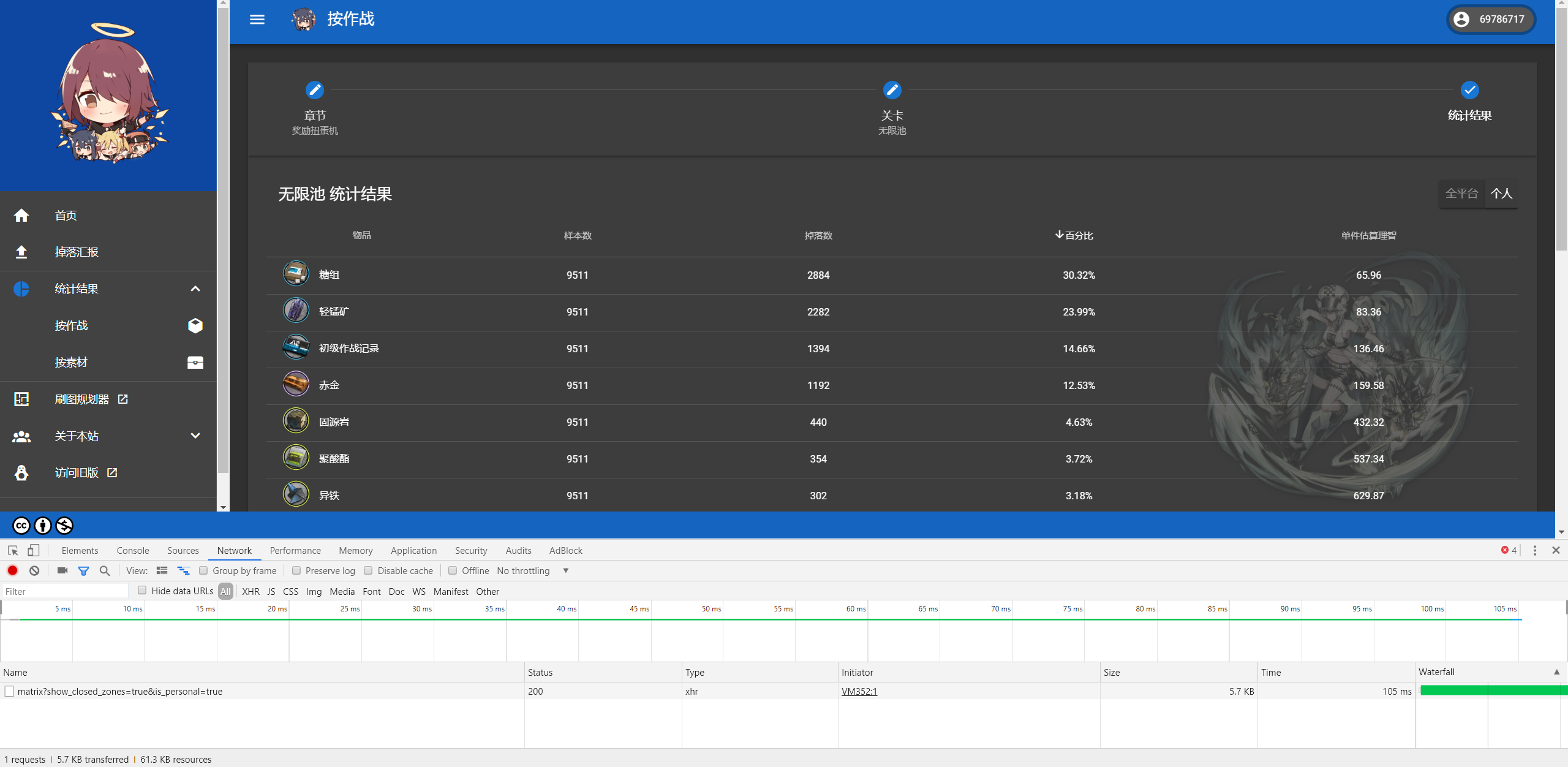The image size is (1568, 767).
Task: Enable Offline mode in Network panel
Action: tap(452, 570)
